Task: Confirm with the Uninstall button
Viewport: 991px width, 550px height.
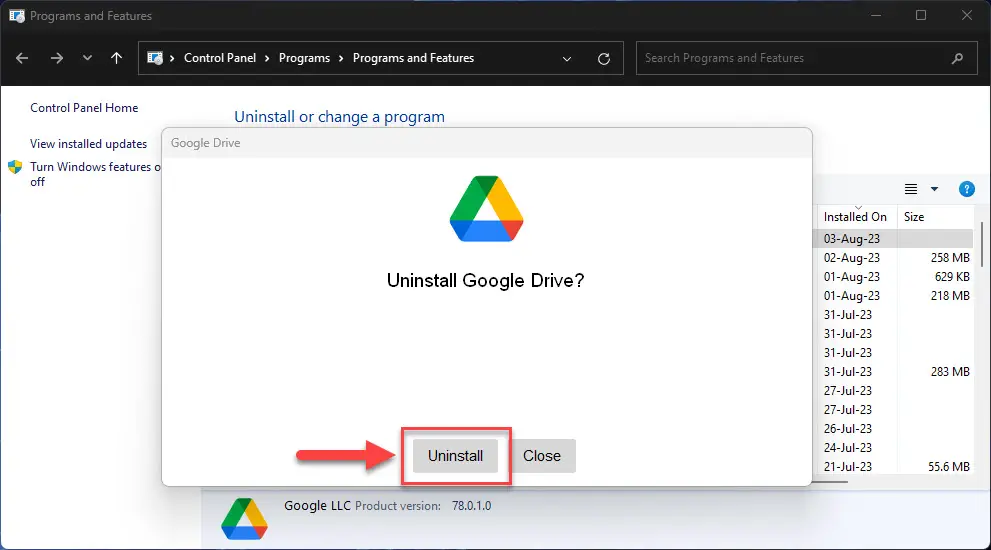Action: 455,456
